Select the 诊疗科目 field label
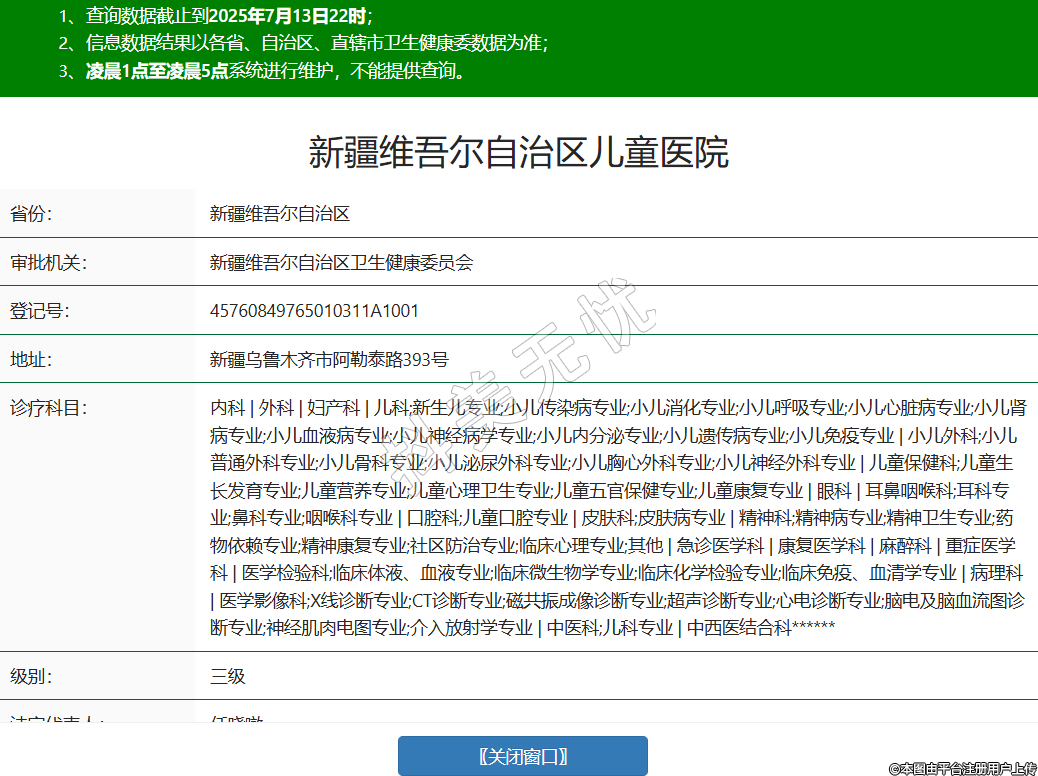Viewport: 1038px width, 776px height. 48,408
